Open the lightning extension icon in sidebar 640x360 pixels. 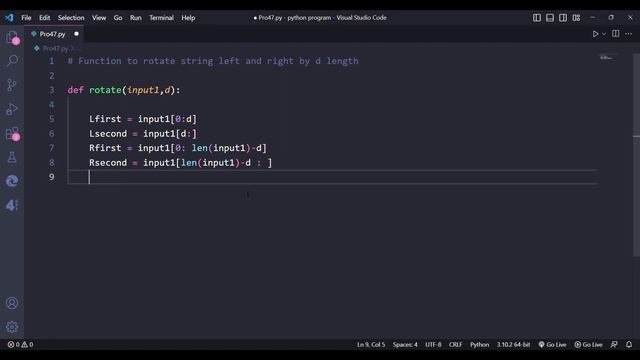pyautogui.click(x=12, y=205)
